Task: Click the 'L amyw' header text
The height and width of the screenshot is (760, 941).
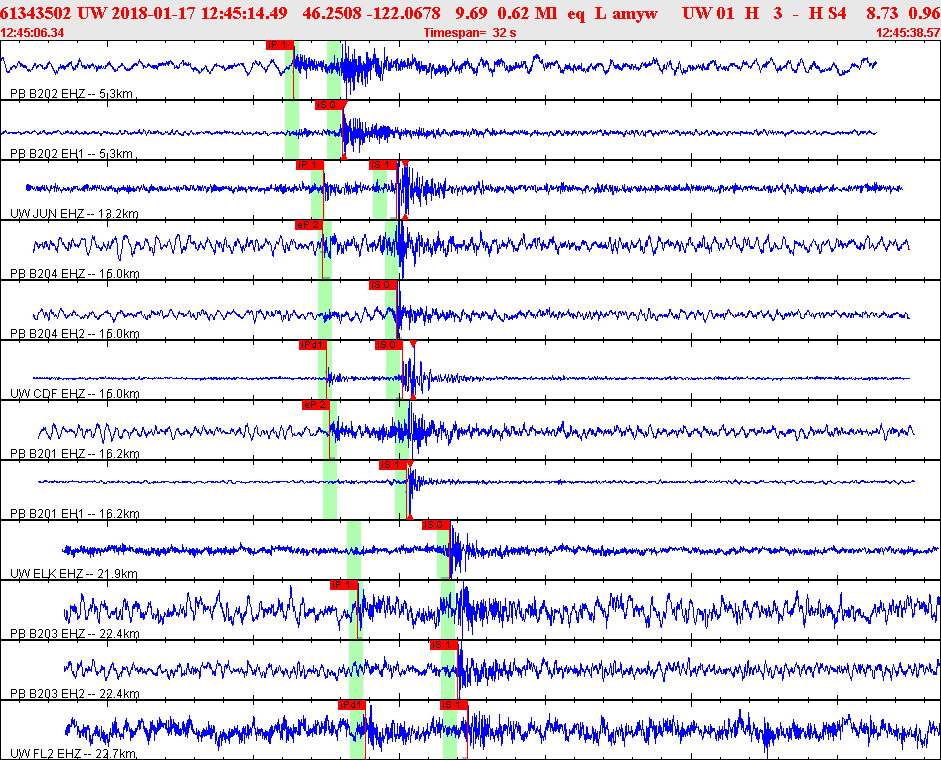Action: click(x=627, y=14)
